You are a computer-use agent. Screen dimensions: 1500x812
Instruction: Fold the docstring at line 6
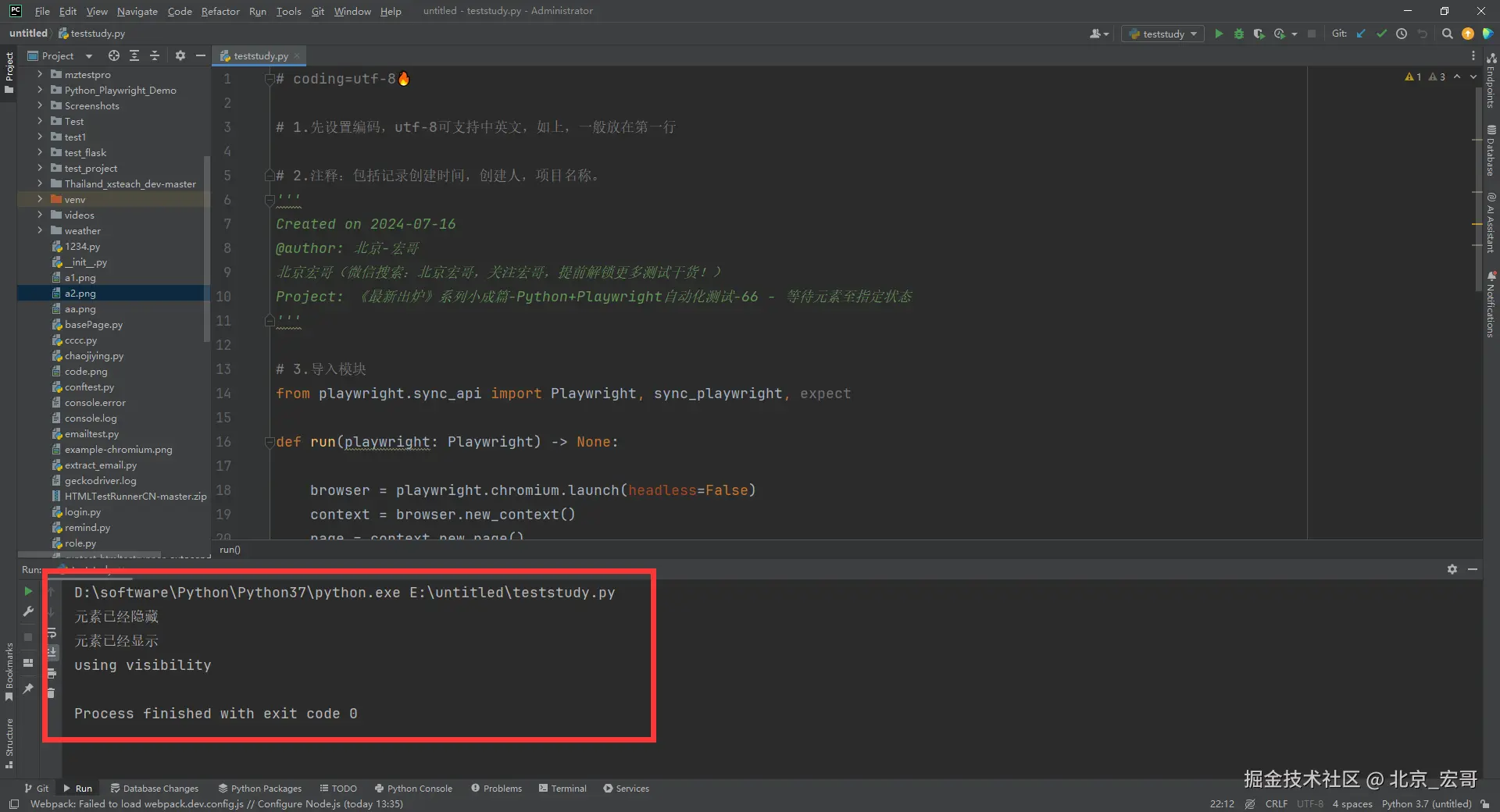pos(269,200)
